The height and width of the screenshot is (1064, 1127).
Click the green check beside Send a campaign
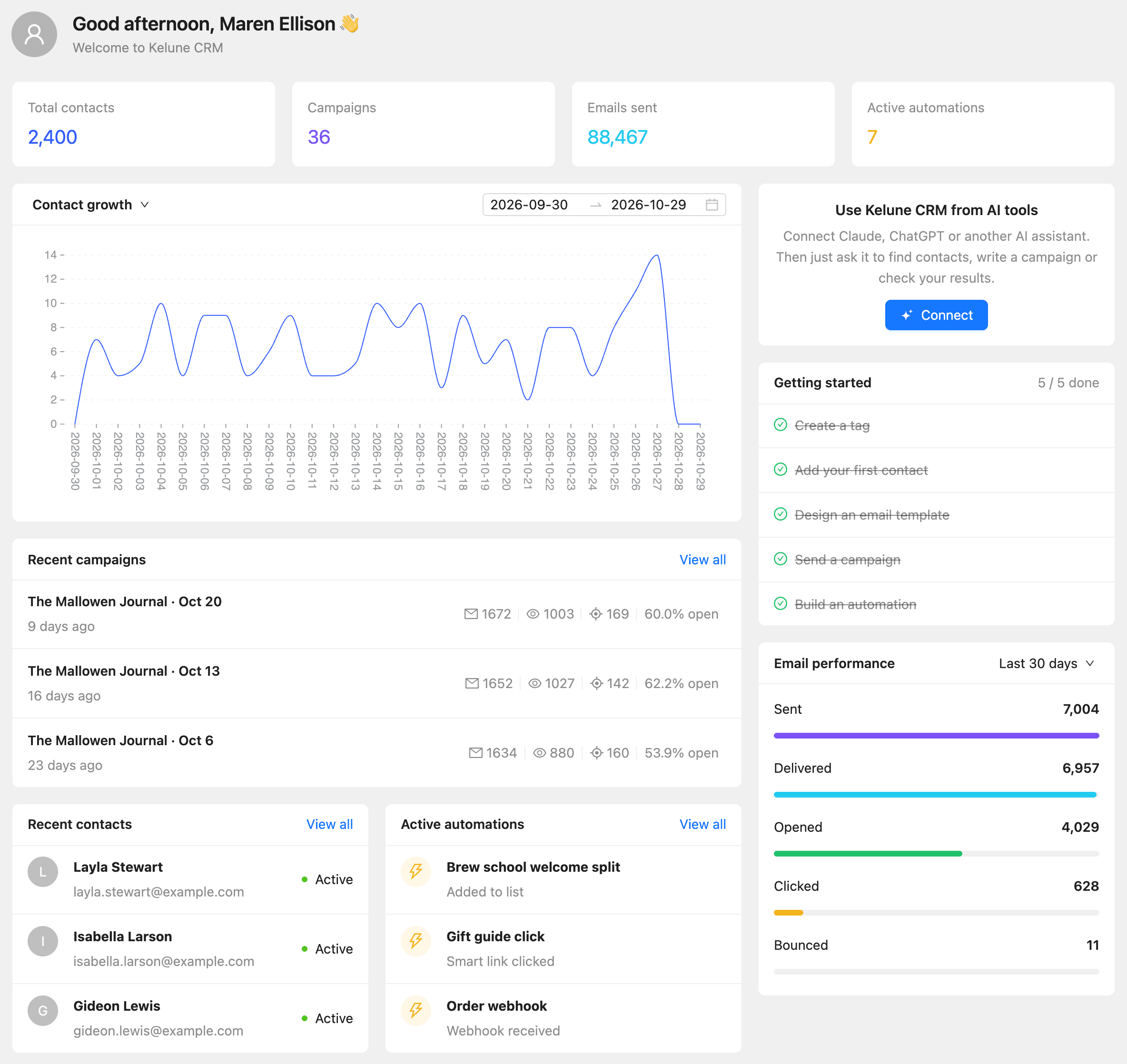click(781, 559)
